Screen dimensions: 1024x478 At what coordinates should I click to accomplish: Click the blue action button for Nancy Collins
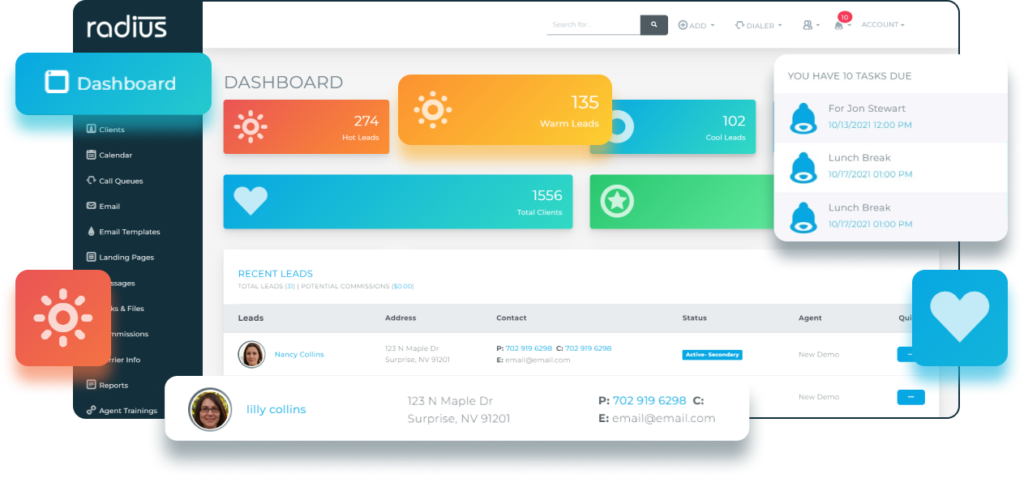910,354
